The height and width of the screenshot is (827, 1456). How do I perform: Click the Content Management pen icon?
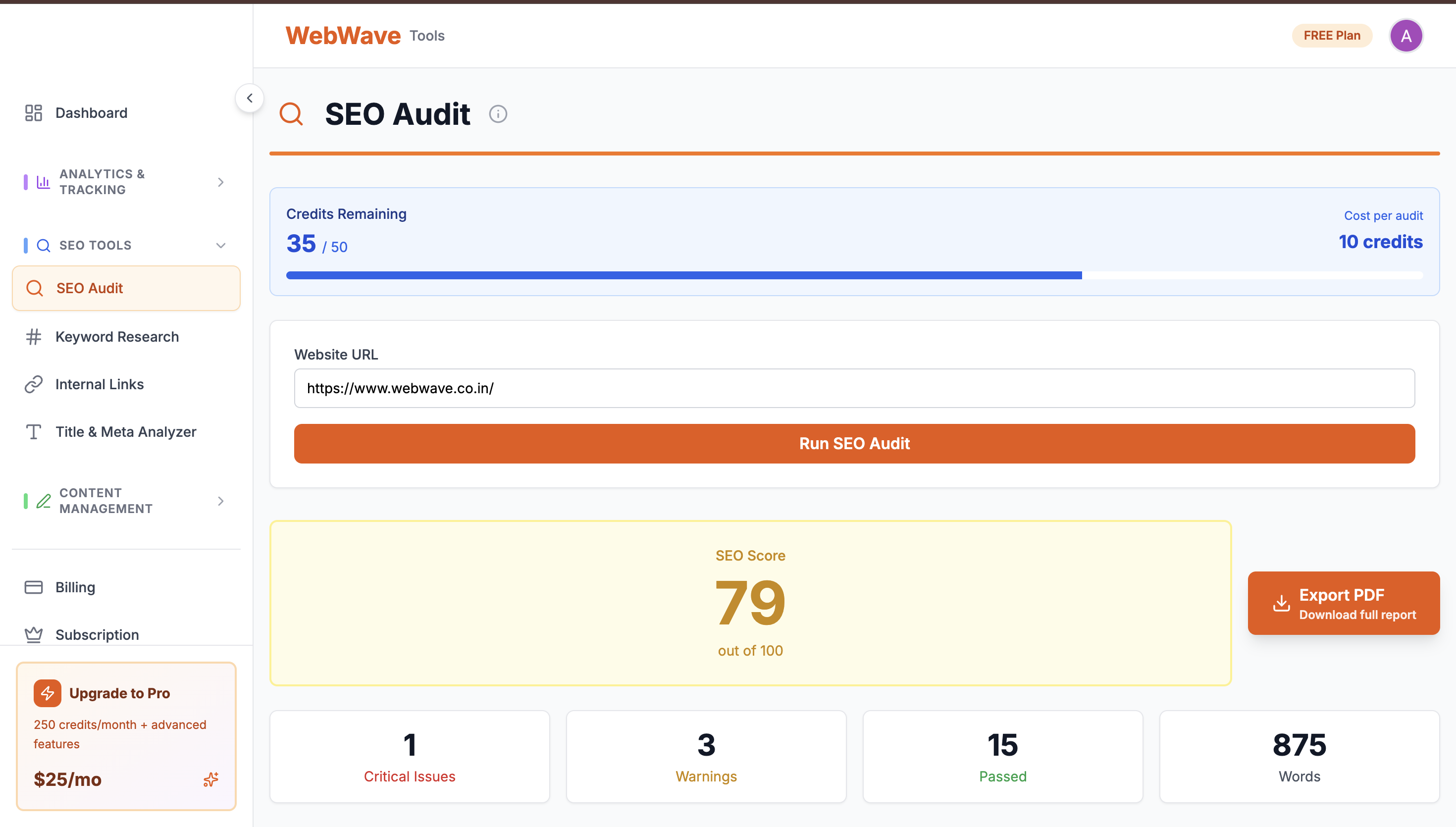click(43, 501)
